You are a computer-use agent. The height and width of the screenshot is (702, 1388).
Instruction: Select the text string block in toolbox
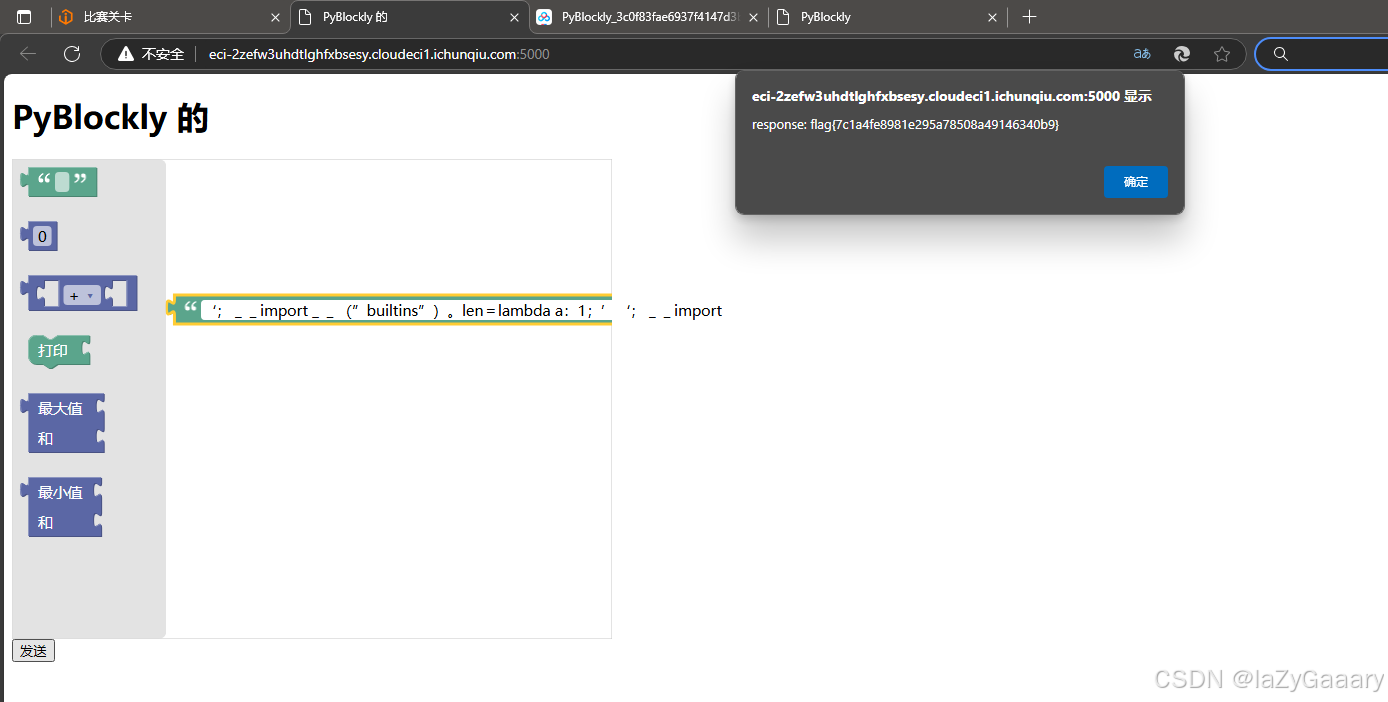(60, 182)
